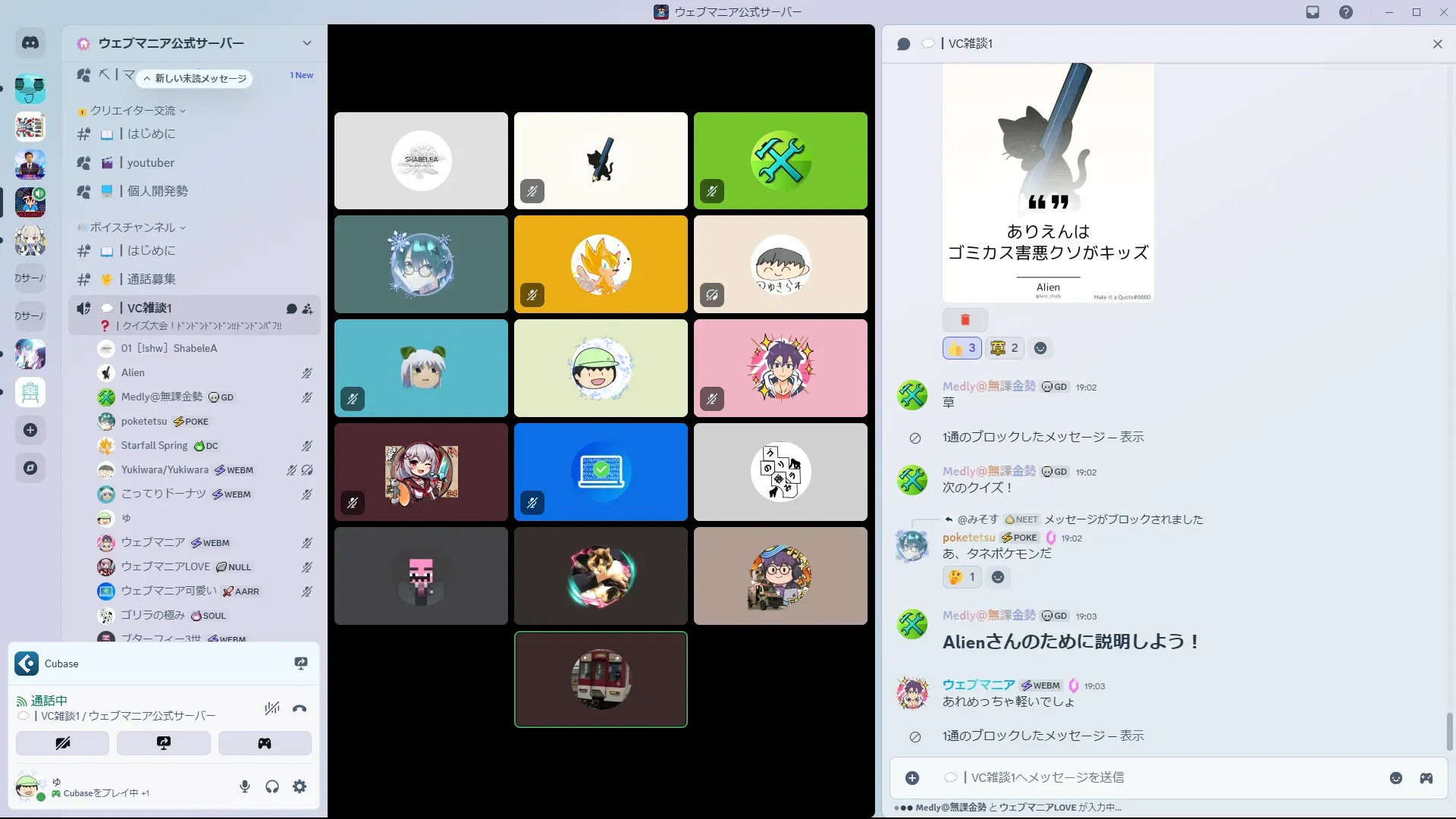Toggle microphone mute in user panel
The image size is (1456, 819).
pos(245,786)
